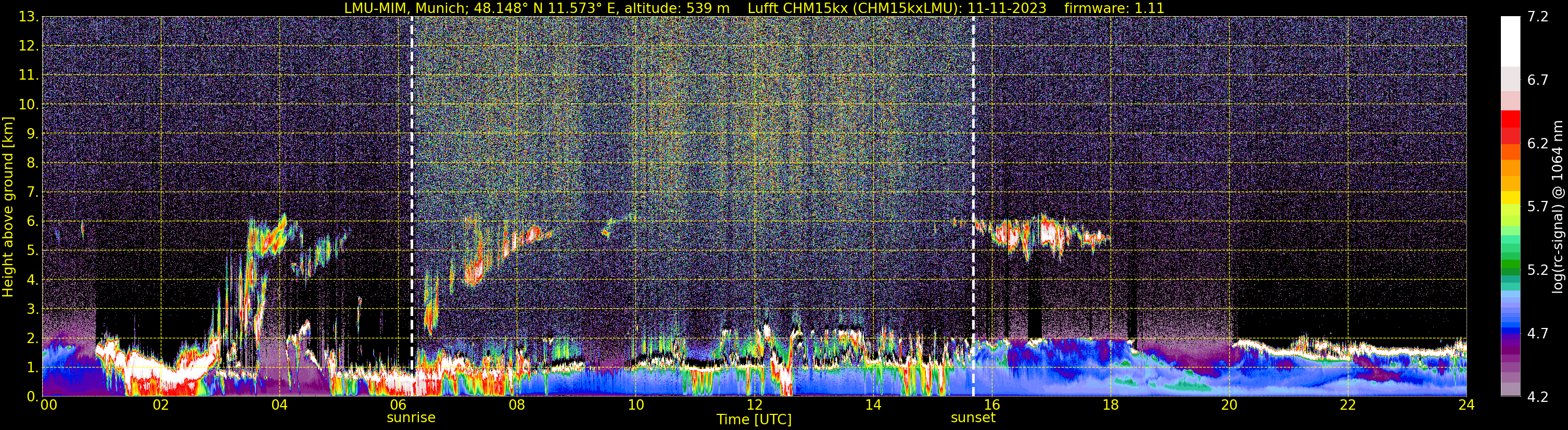Image resolution: width=1568 pixels, height=430 pixels.
Task: Click the x-axis tick label '12'
Action: [754, 405]
